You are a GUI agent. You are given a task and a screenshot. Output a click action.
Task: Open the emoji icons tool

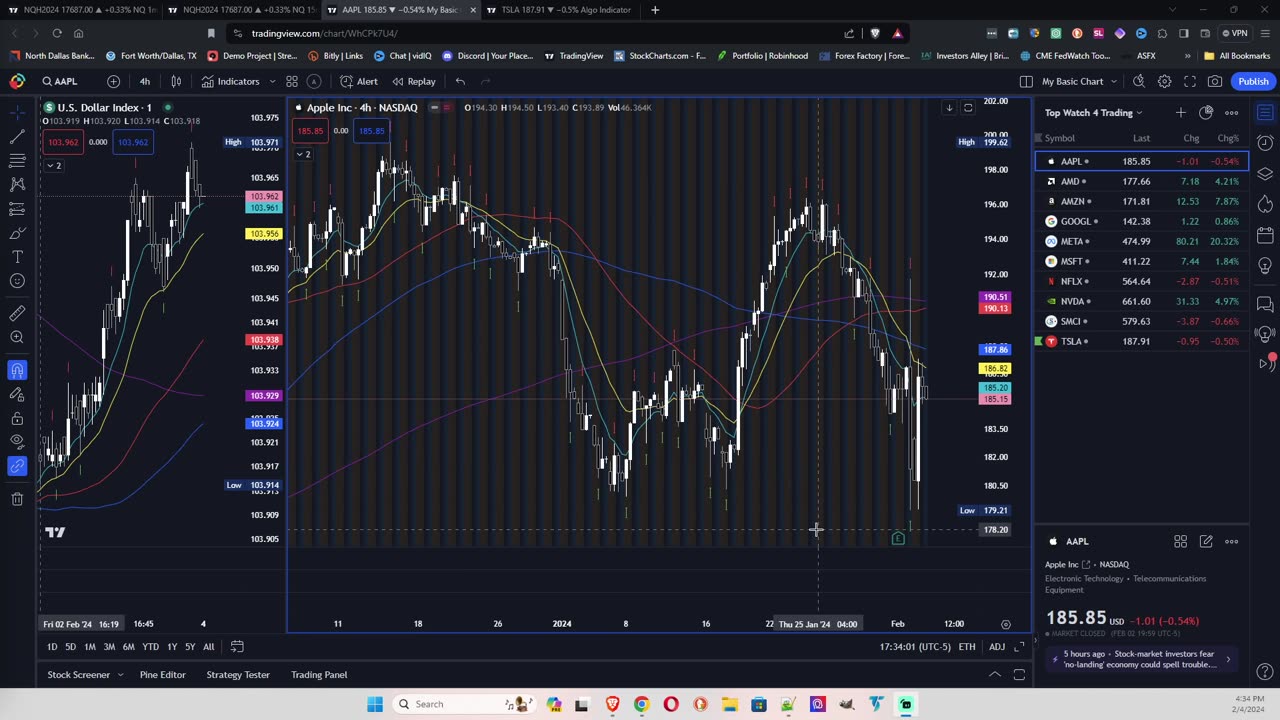[17, 281]
